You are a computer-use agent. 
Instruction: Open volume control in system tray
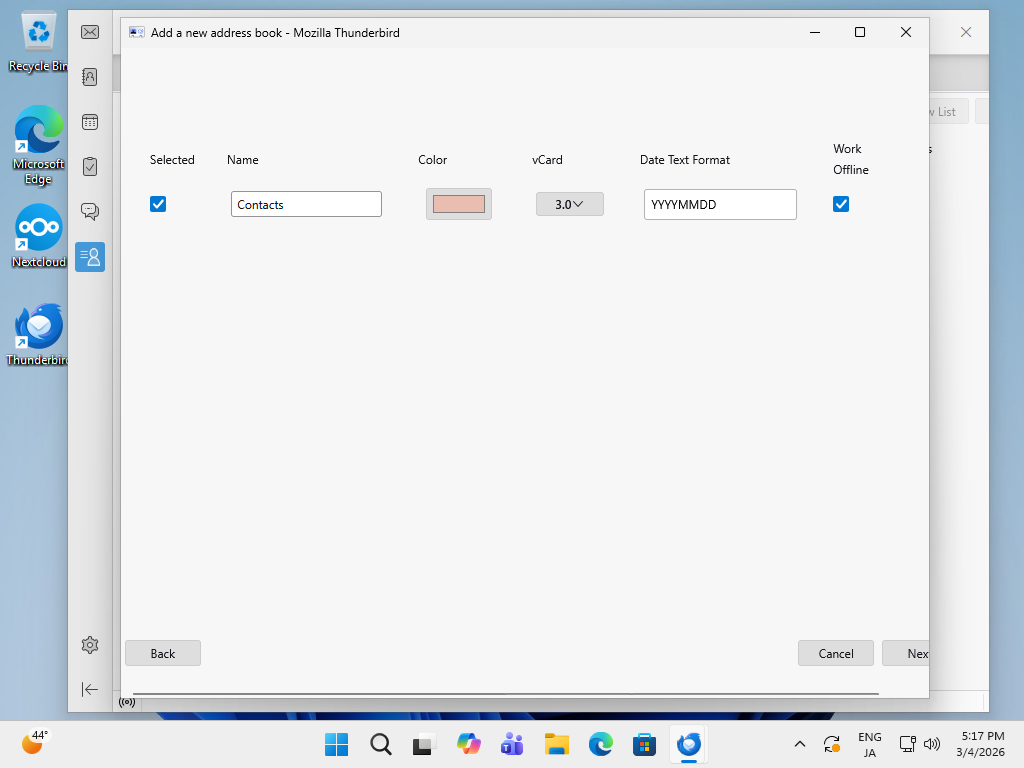pos(932,744)
